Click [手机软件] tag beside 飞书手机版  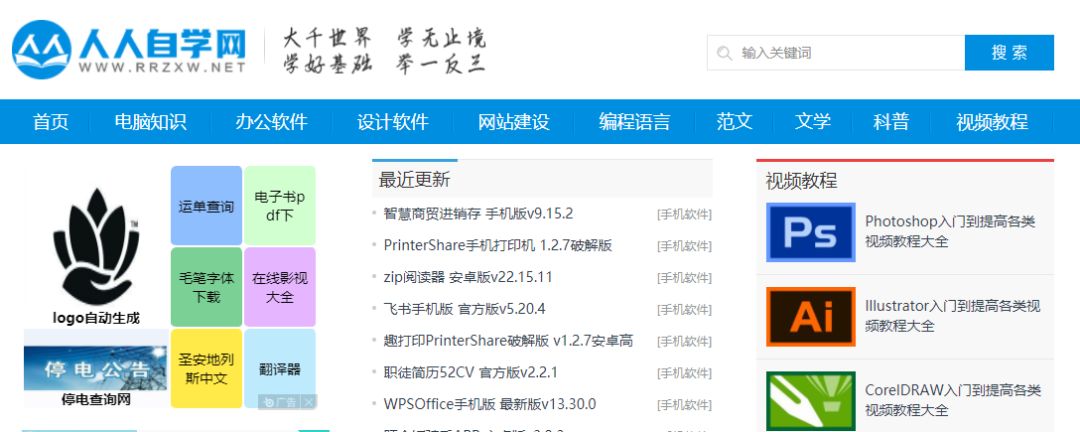coord(684,309)
